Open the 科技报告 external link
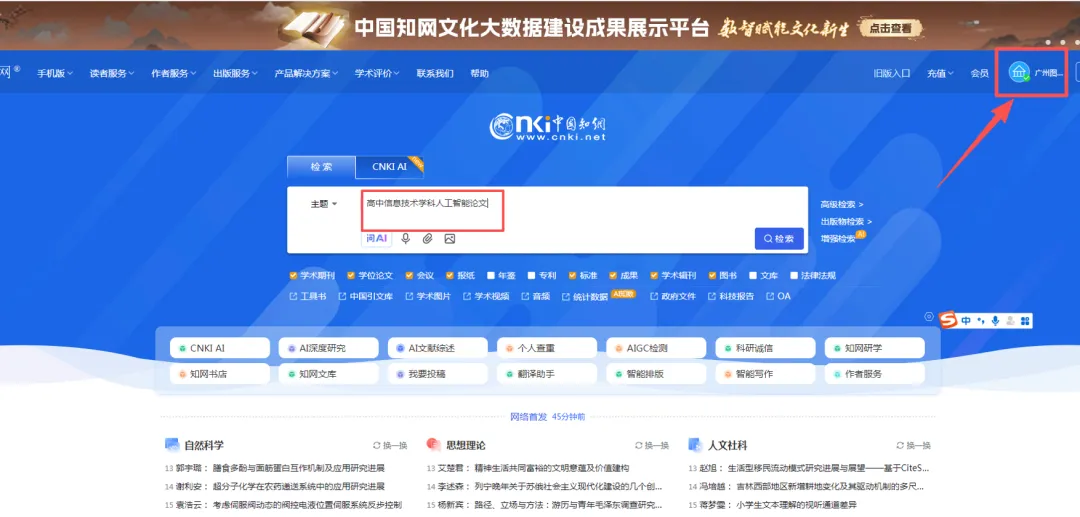Screen dimensions: 1080x517 click(731, 296)
